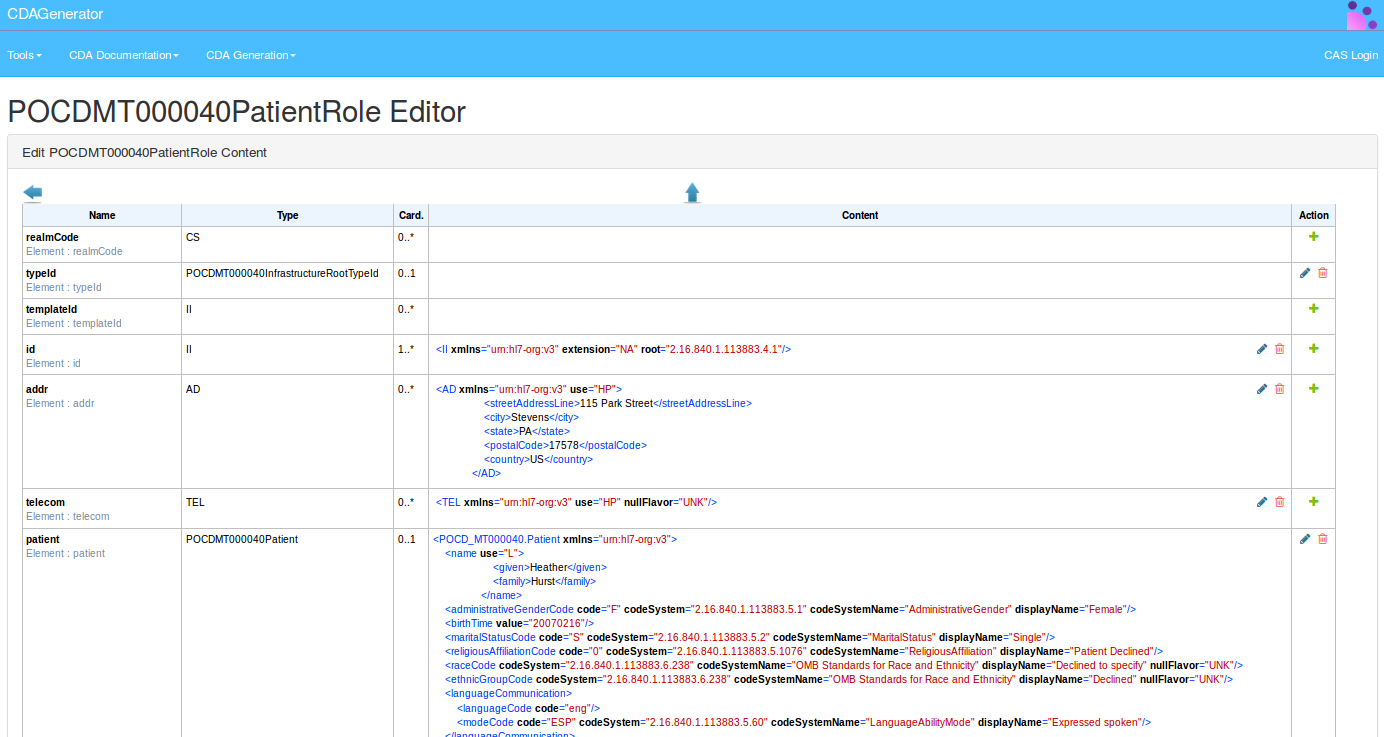Expand the CDA Documentation menu
The image size is (1384, 737).
[x=123, y=55]
